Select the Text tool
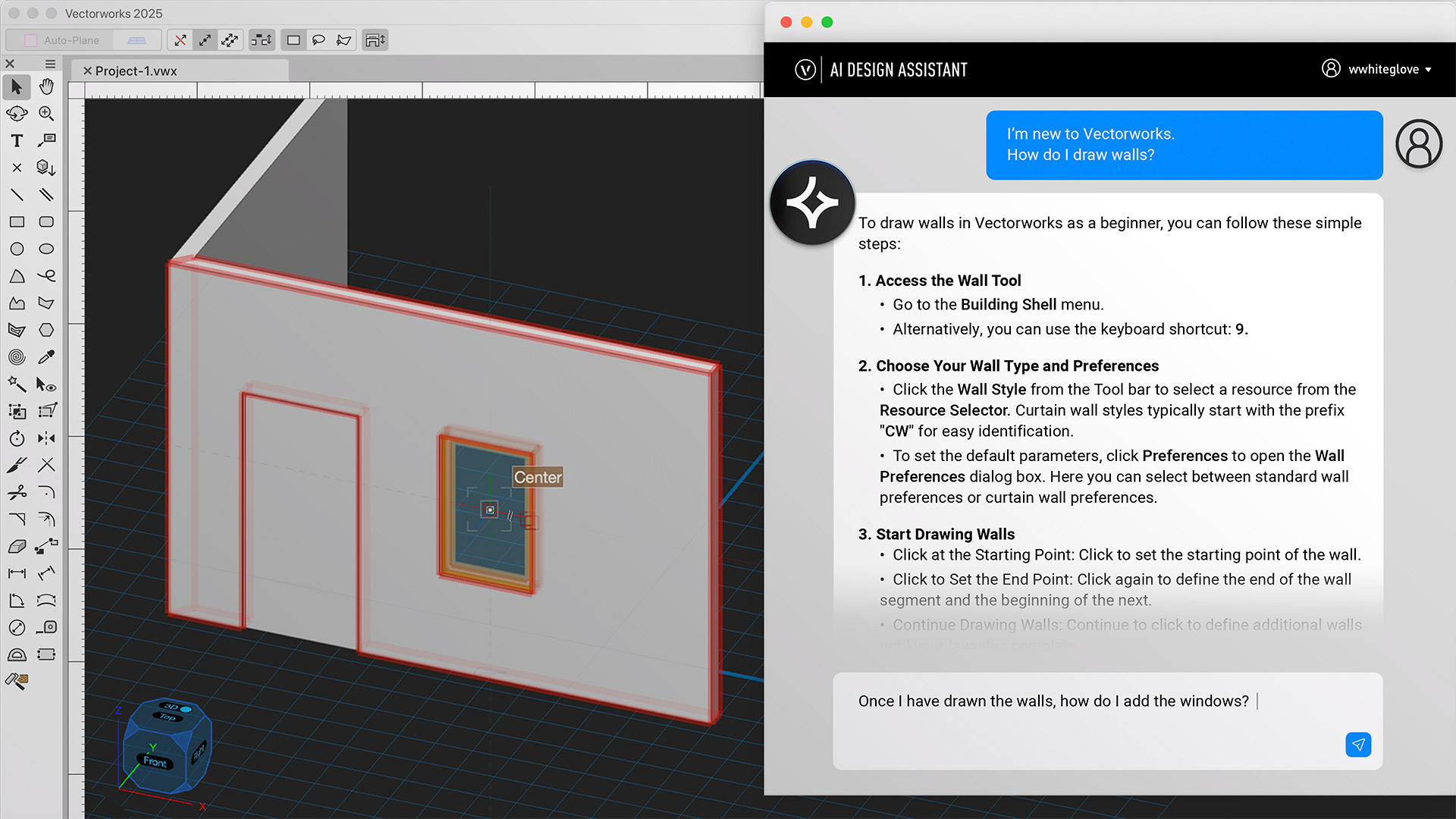1456x819 pixels. (x=17, y=140)
